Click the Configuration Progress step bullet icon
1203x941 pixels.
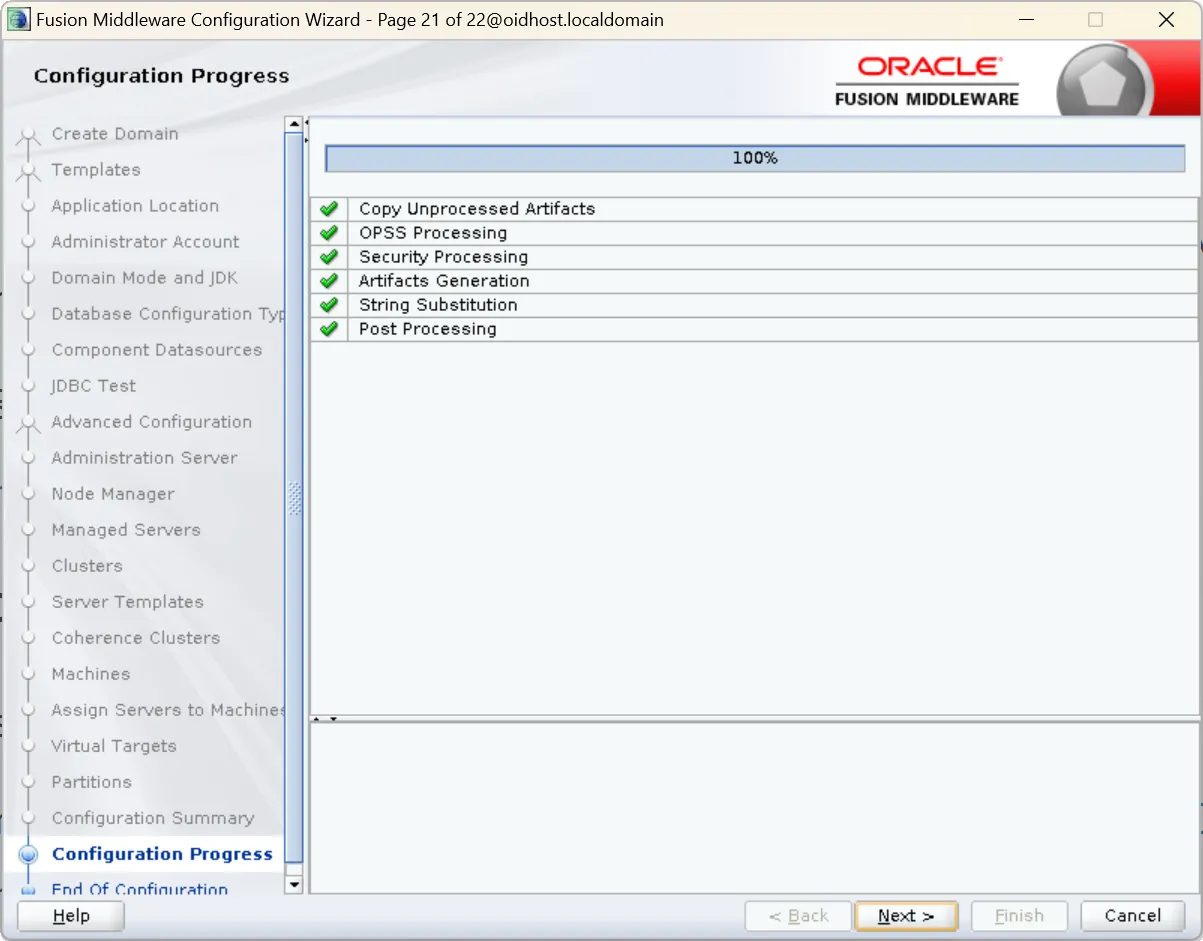pos(28,855)
